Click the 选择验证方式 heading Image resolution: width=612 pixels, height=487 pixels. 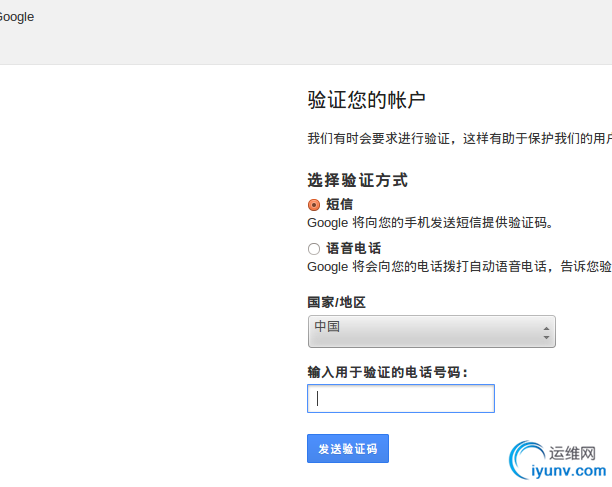(x=358, y=180)
